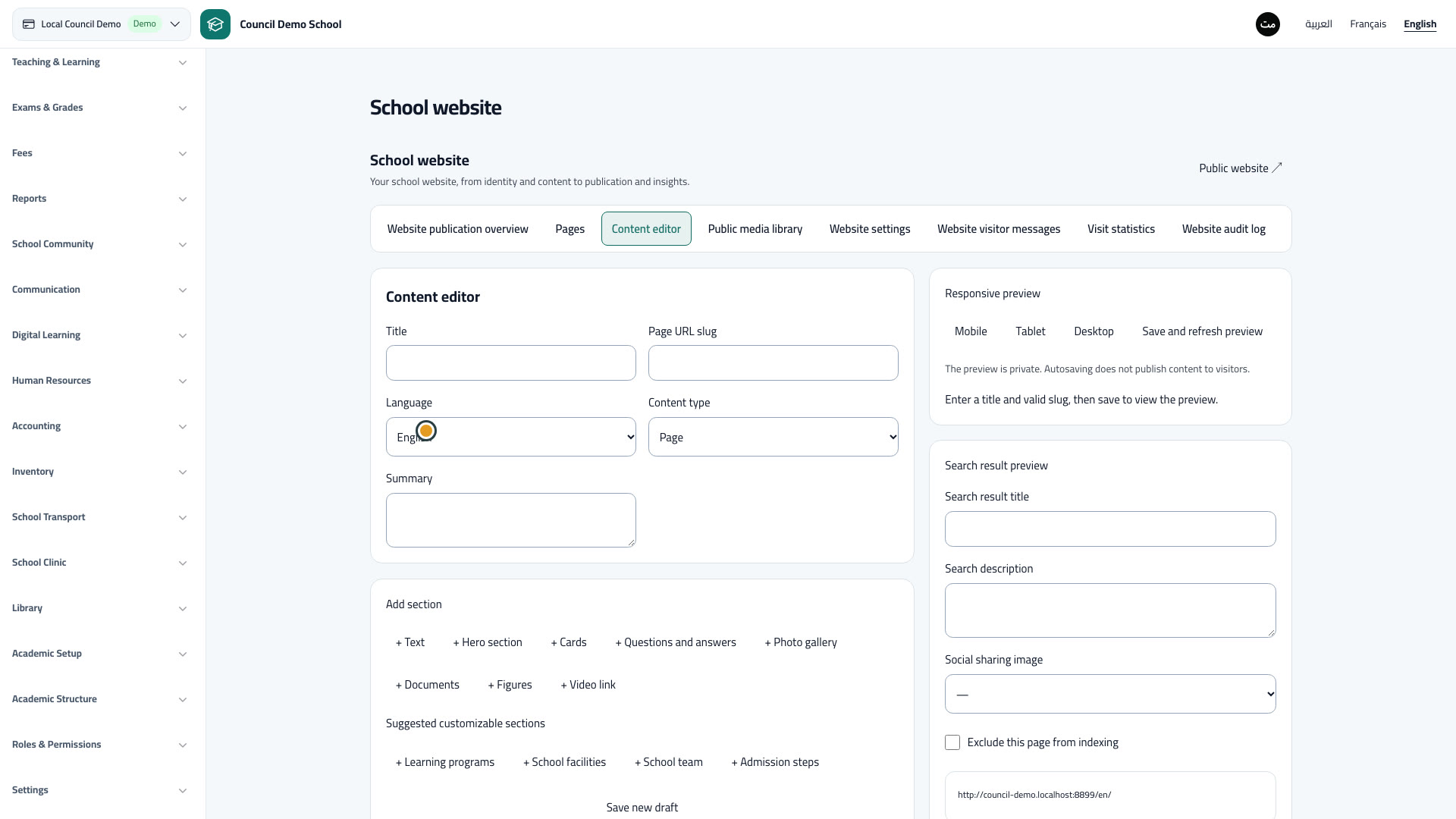Switch the interface language to Français
Image resolution: width=1456 pixels, height=819 pixels.
pyautogui.click(x=1368, y=24)
